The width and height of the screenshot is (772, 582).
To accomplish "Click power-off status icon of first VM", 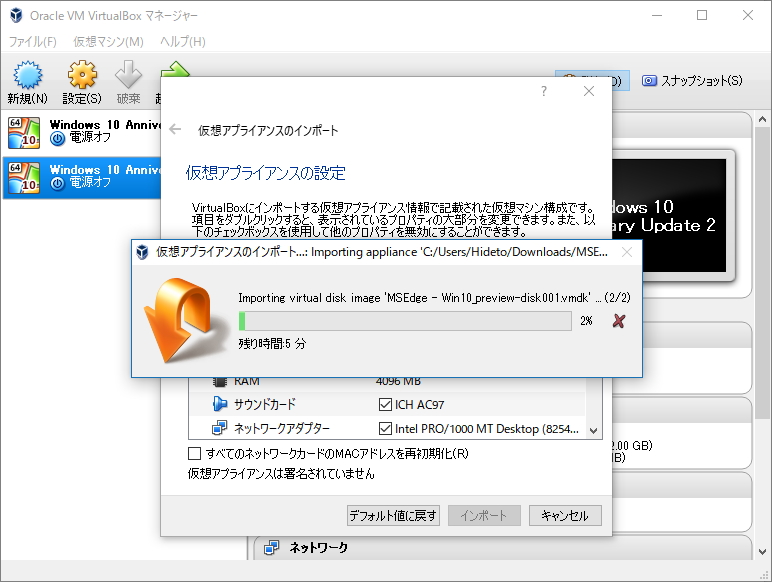I will click(x=57, y=139).
